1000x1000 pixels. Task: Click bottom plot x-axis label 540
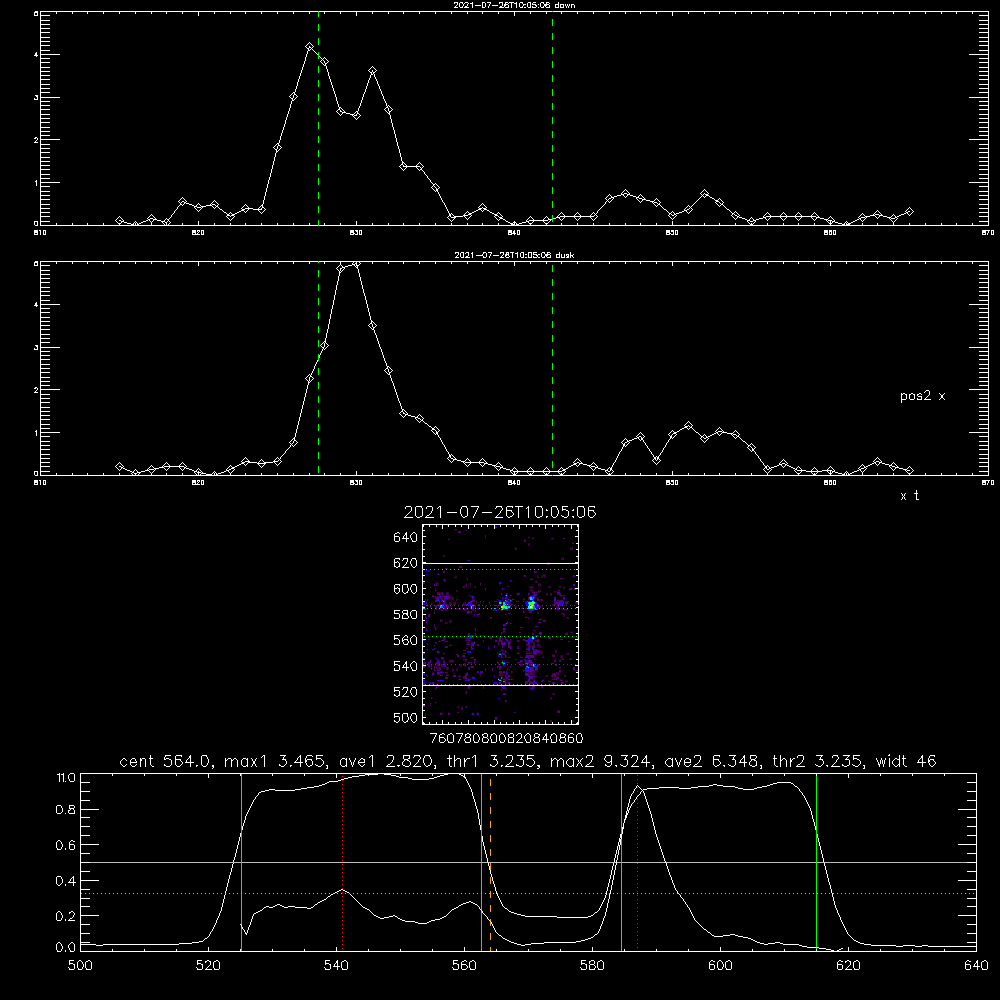[336, 966]
